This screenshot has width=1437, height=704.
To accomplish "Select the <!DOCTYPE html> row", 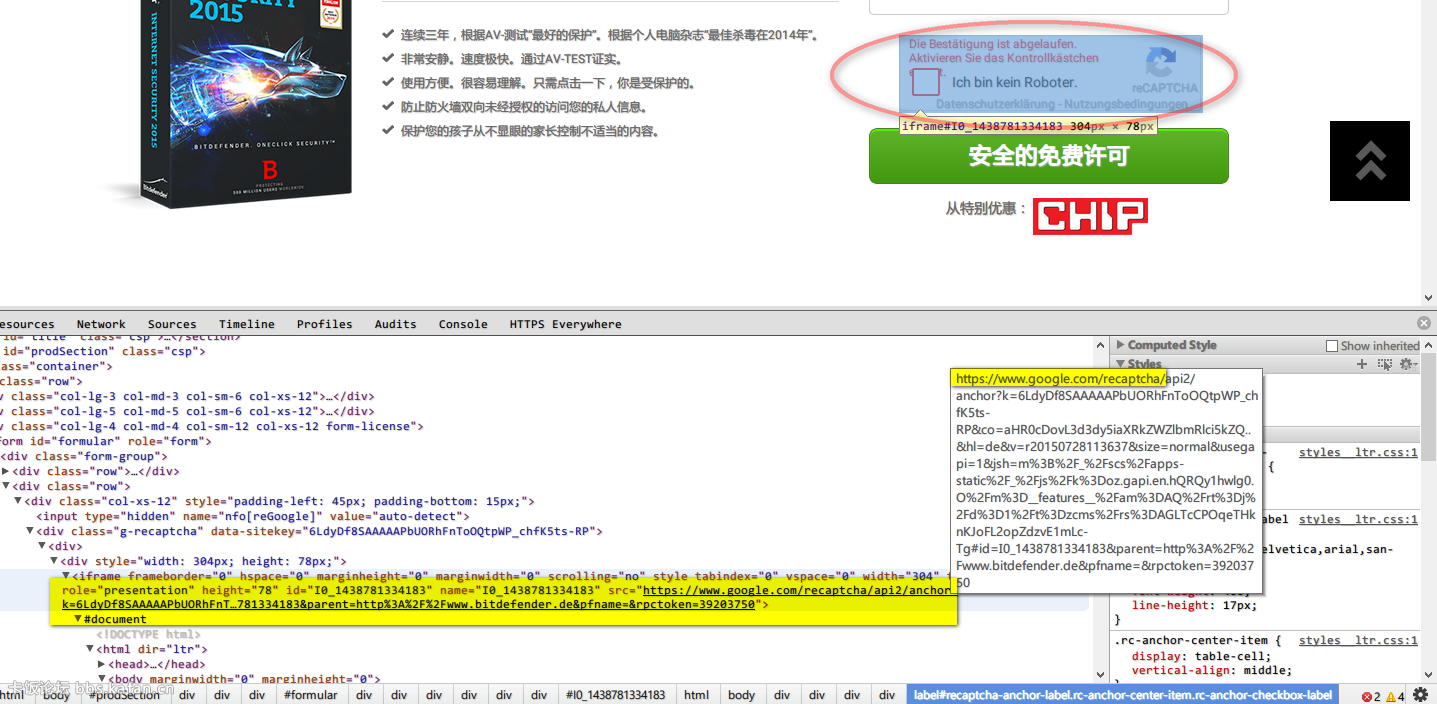I will (148, 634).
